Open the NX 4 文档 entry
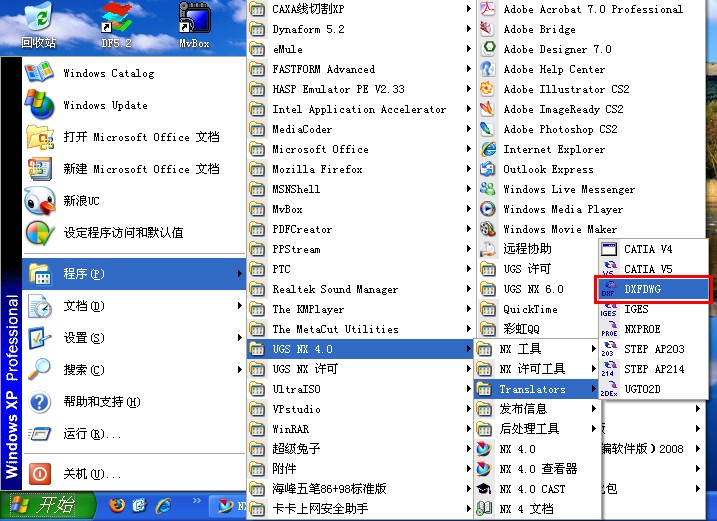The width and height of the screenshot is (717, 521). pos(536,509)
